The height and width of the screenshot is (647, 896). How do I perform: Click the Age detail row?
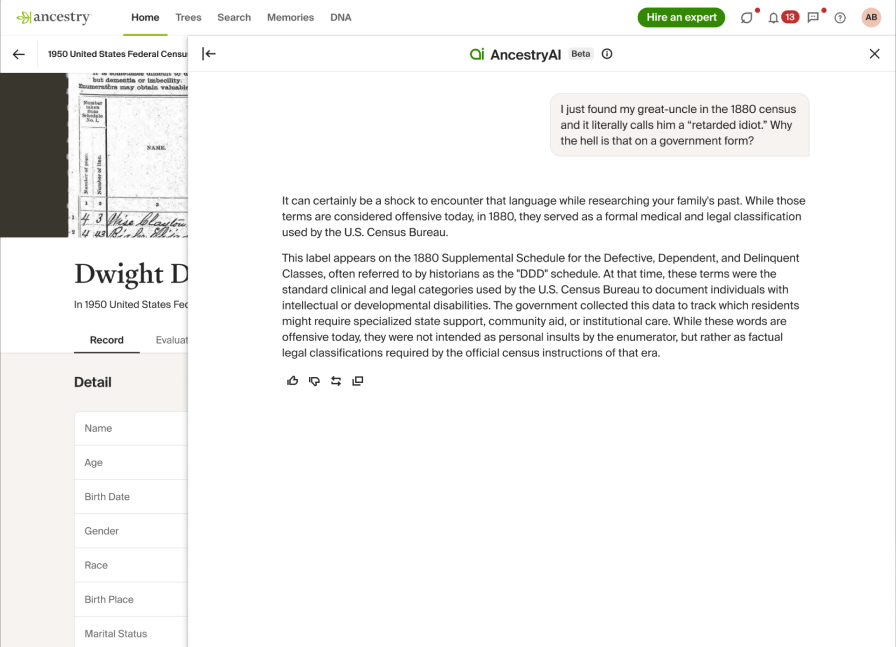pyautogui.click(x=131, y=462)
